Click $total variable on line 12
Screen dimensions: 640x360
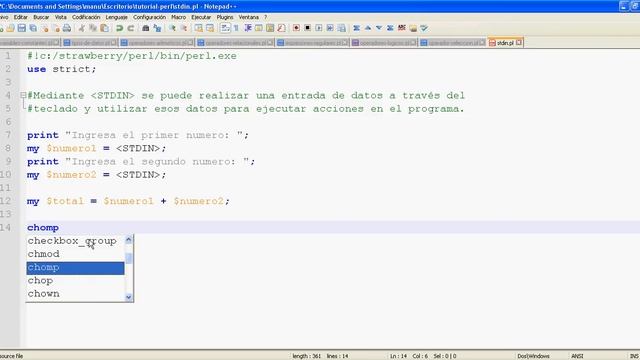64,201
